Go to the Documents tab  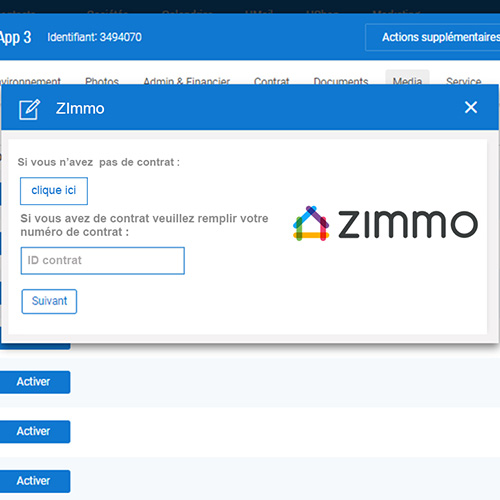341,81
